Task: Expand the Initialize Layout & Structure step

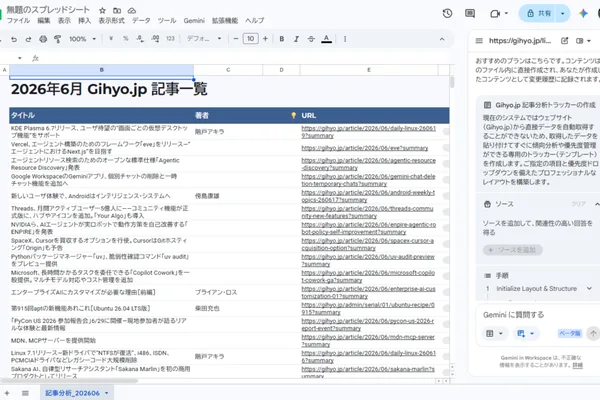Action: [x=589, y=289]
